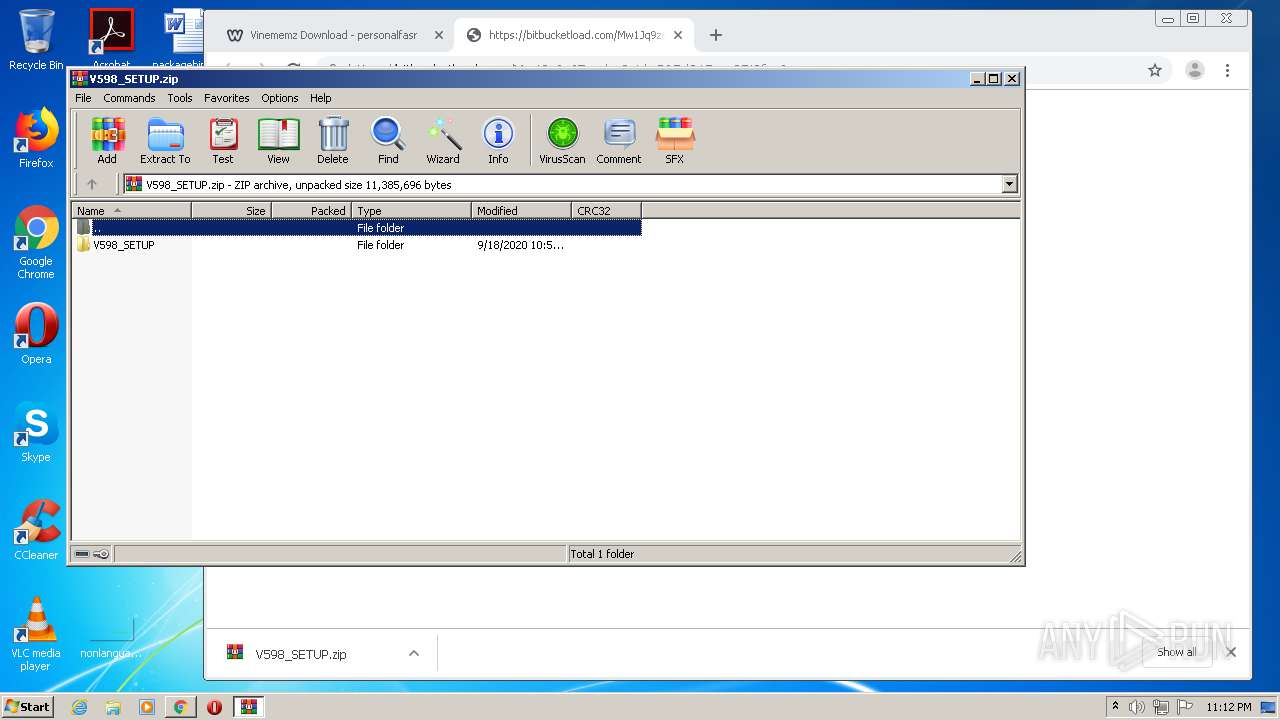Viewport: 1280px width, 720px height.
Task: Open Skype desktop shortcut
Action: point(36,432)
